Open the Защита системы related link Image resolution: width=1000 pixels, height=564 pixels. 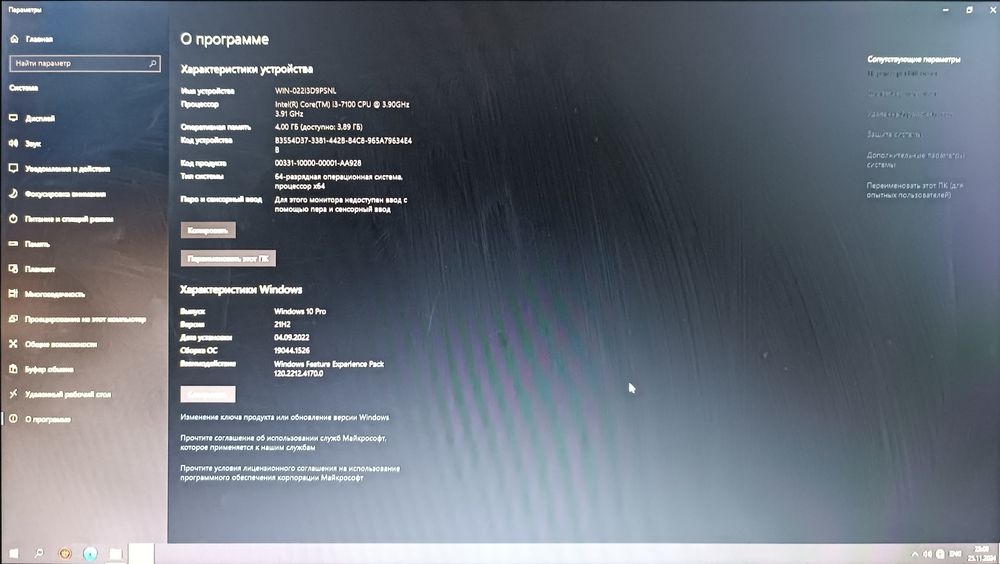pos(893,134)
